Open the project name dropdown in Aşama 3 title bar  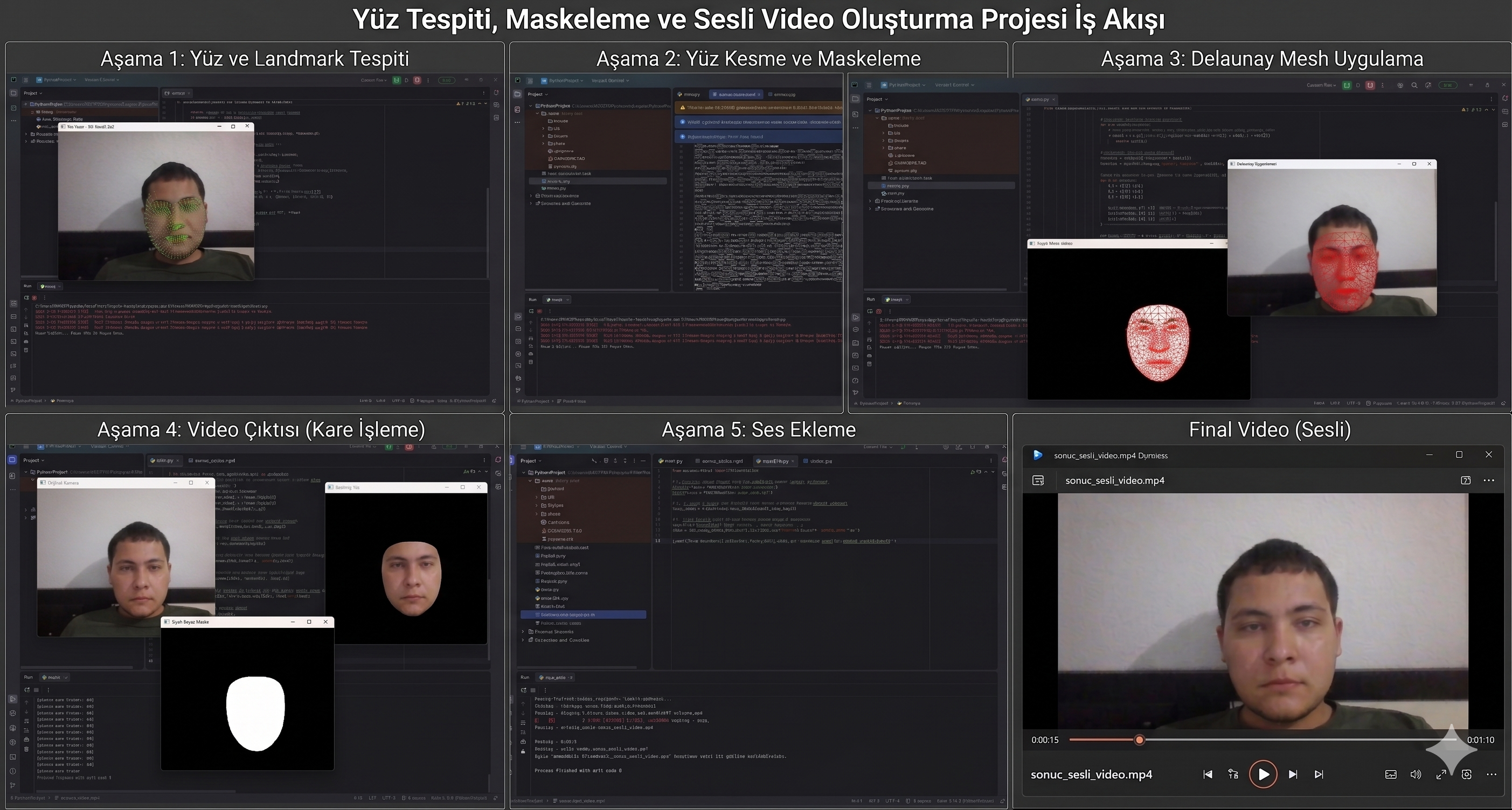903,85
